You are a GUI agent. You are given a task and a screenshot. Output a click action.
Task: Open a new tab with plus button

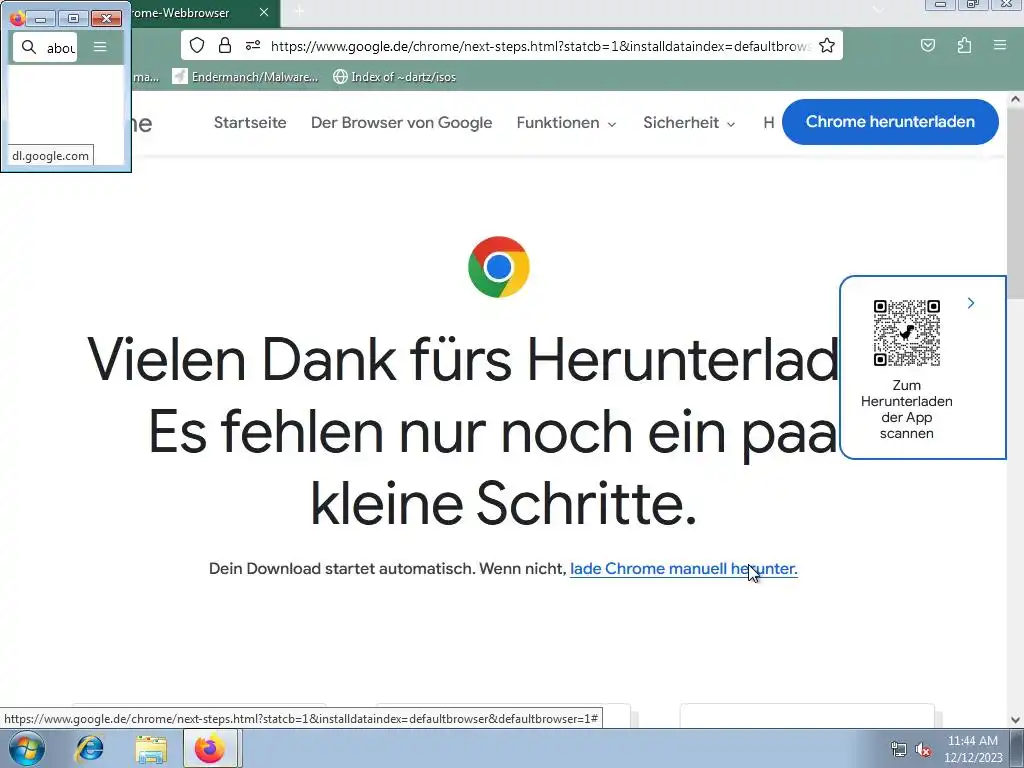tap(298, 10)
